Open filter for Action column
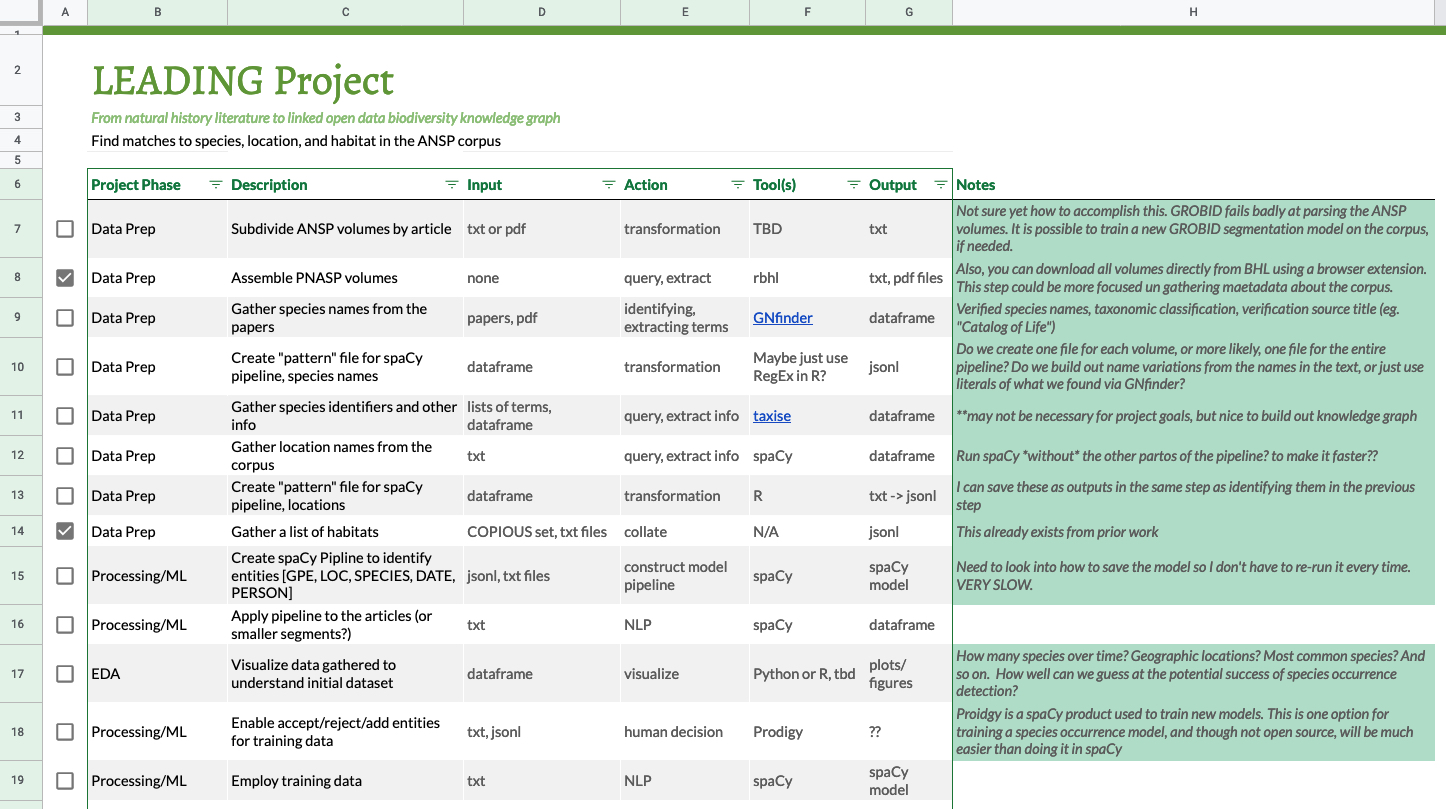The width and height of the screenshot is (1446, 809). (x=738, y=185)
